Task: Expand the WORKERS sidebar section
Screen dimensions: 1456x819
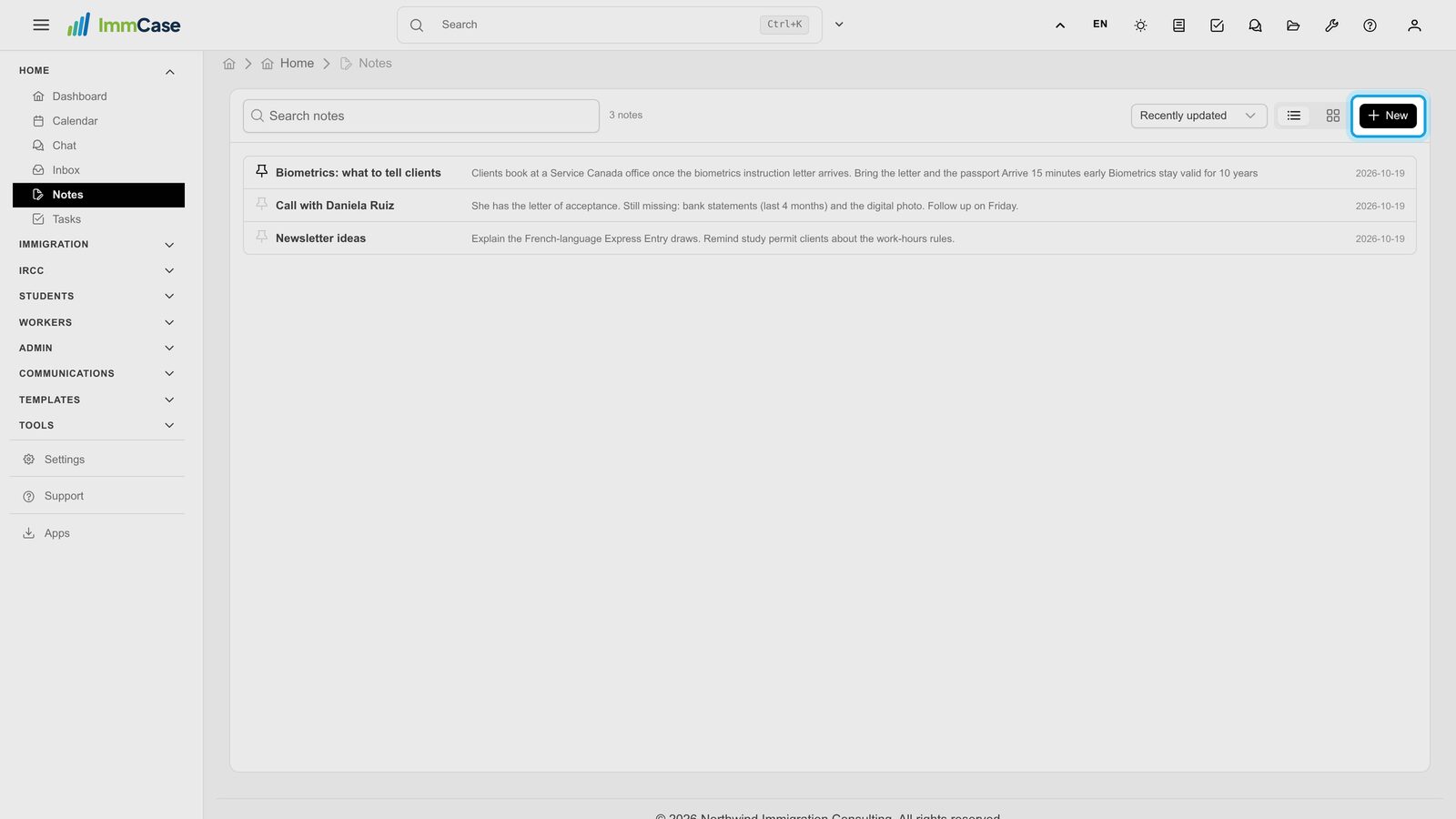Action: (x=98, y=323)
